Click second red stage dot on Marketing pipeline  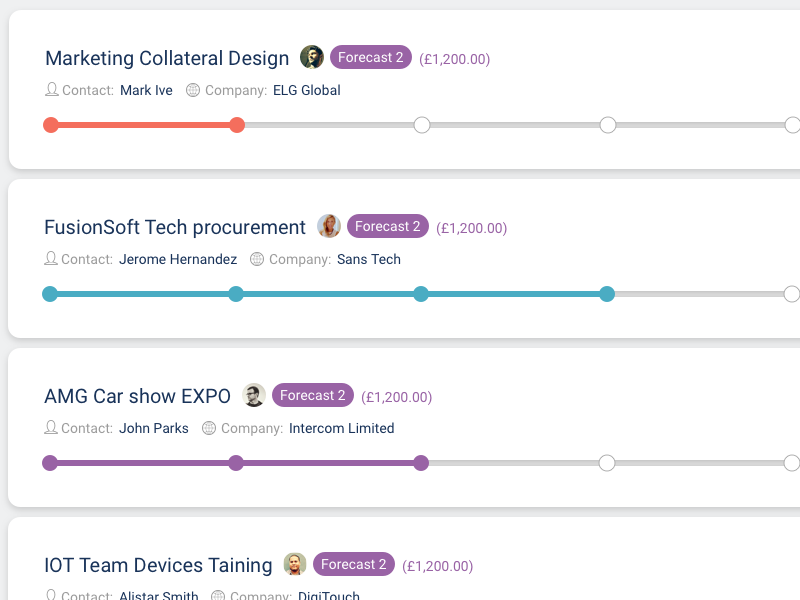point(237,125)
